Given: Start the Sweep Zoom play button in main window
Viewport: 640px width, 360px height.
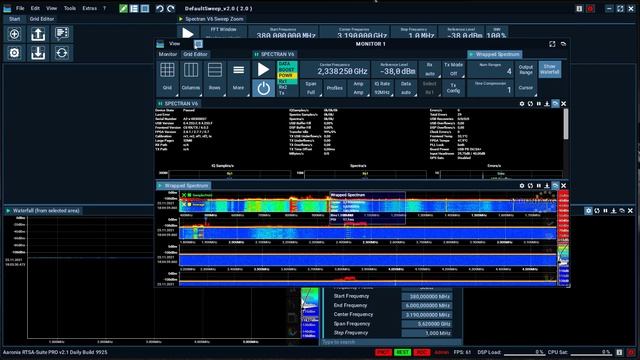Looking at the screenshot, I should click(x=188, y=33).
